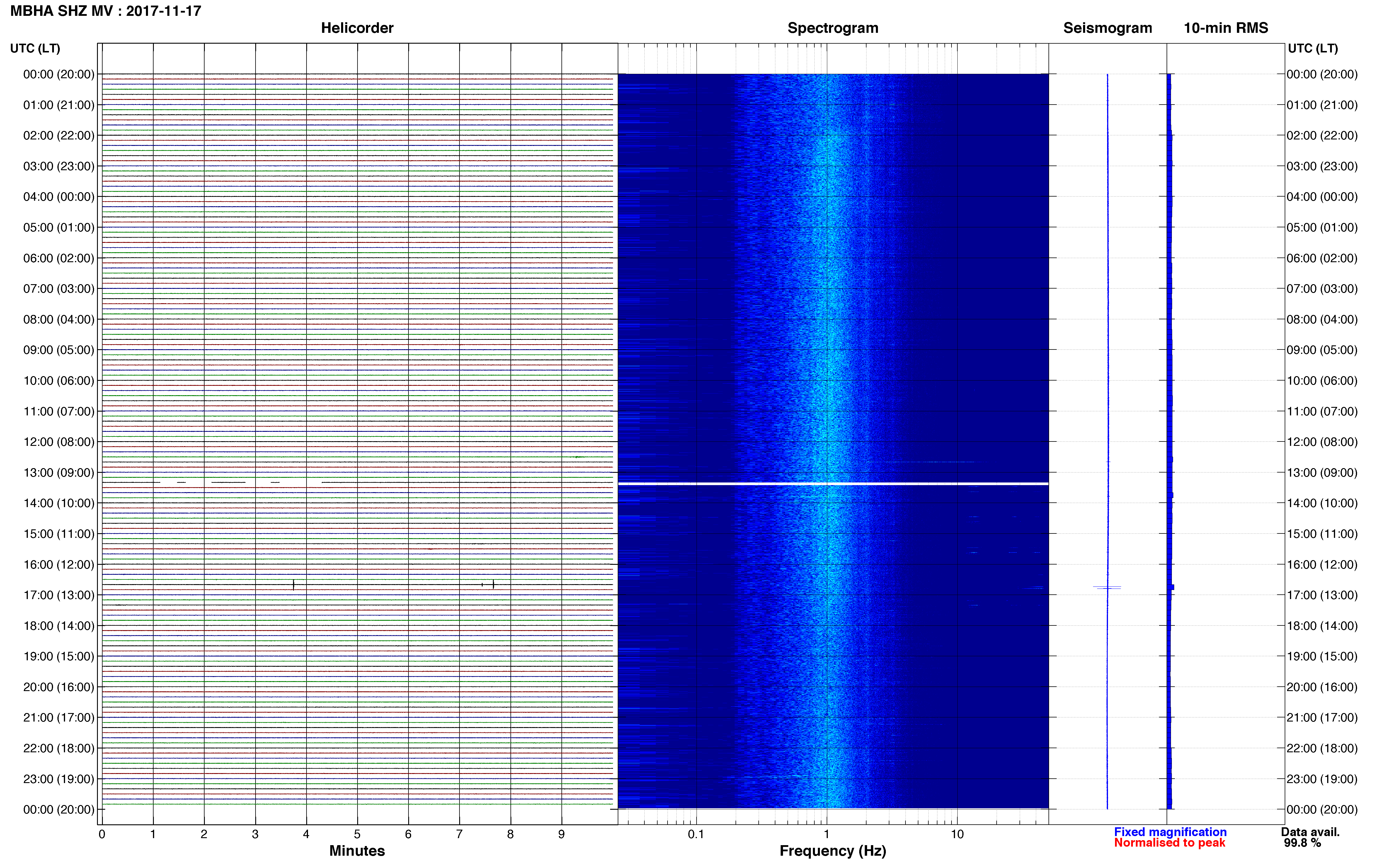Click minute tick "7" under the helicorder

[x=459, y=834]
